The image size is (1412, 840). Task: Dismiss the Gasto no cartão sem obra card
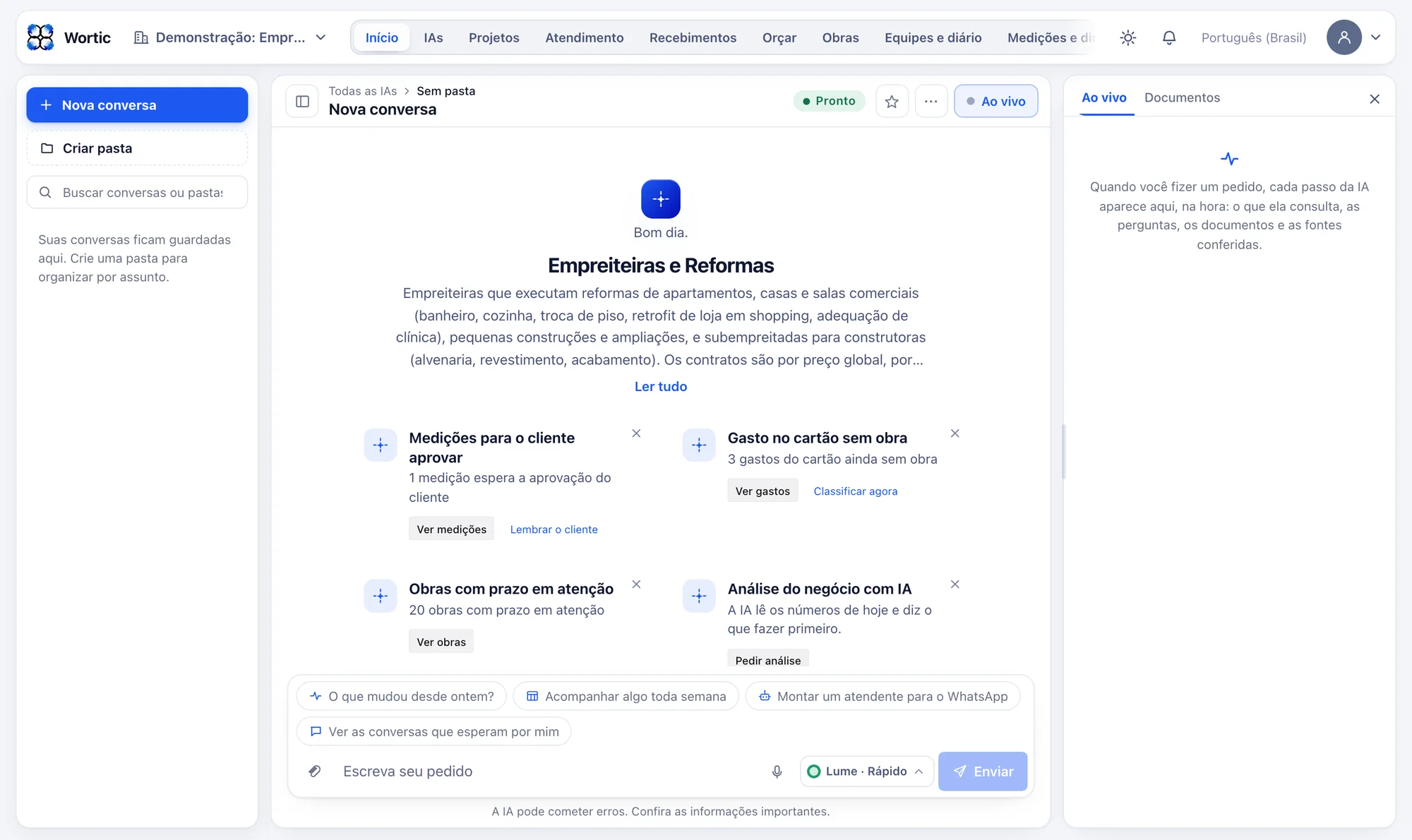tap(955, 433)
